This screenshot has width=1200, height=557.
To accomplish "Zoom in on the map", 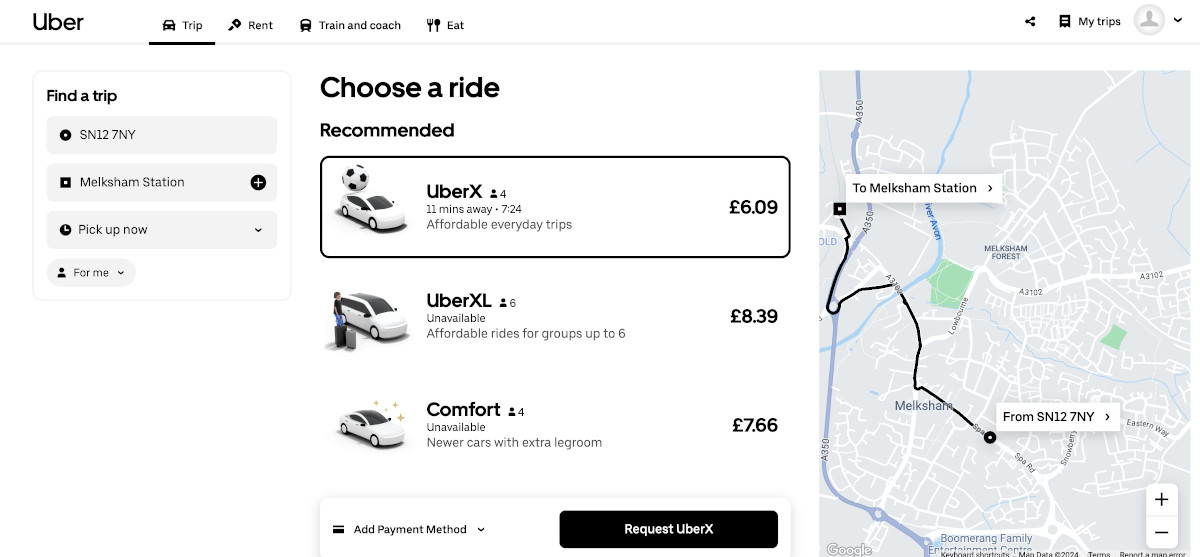I will coord(1161,499).
